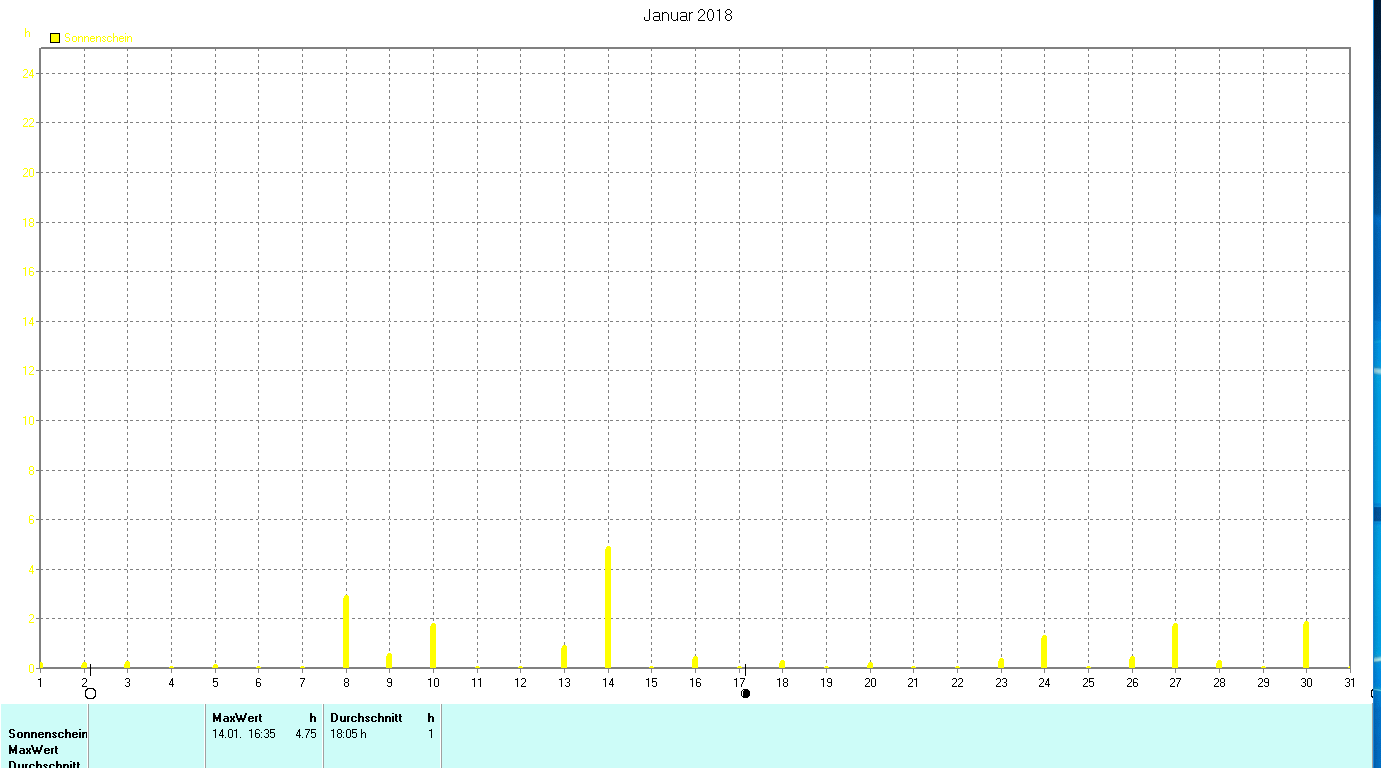Click the x-axis label 29
Viewport: 1381px width, 768px height.
pyautogui.click(x=1263, y=683)
